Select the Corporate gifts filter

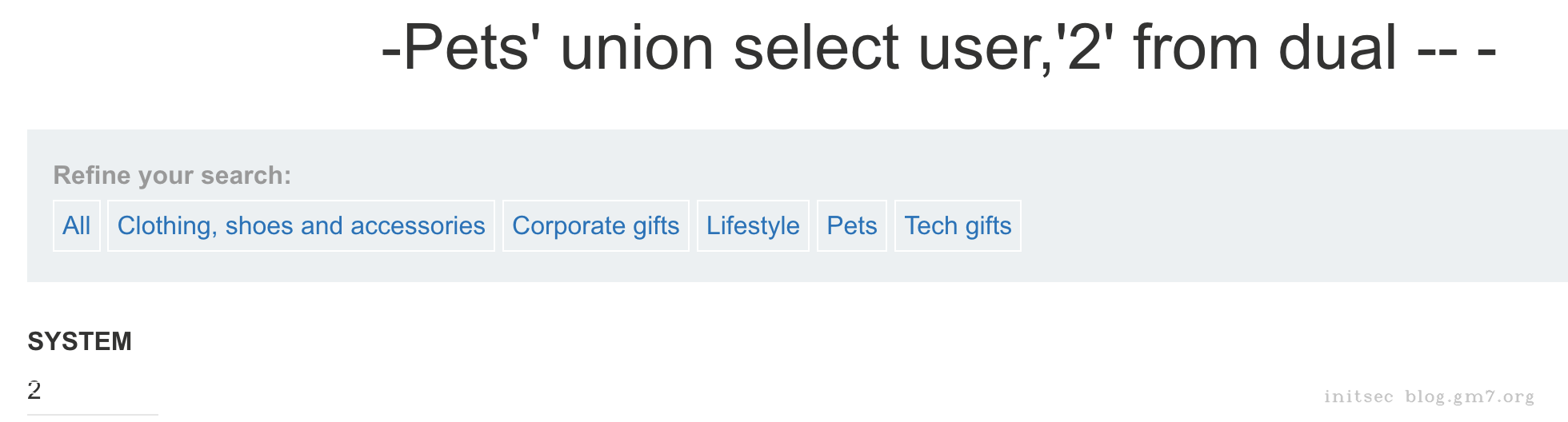pyautogui.click(x=595, y=226)
